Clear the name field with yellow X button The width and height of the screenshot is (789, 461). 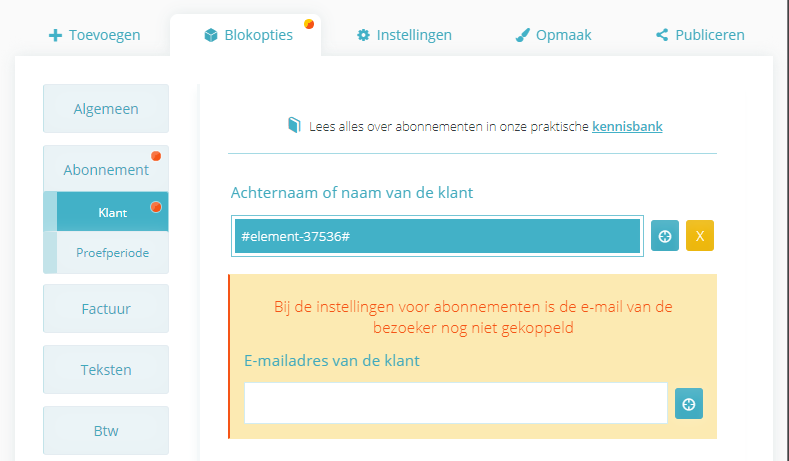(x=700, y=236)
